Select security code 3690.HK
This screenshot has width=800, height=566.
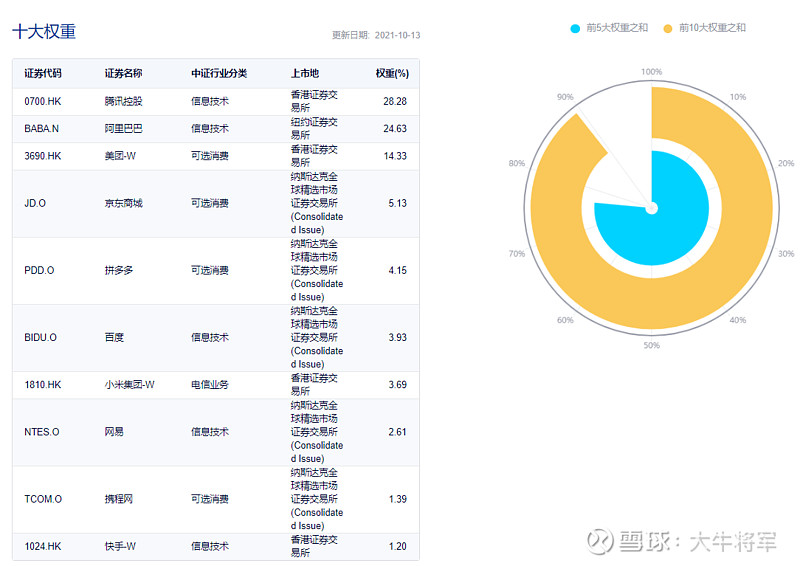43,156
